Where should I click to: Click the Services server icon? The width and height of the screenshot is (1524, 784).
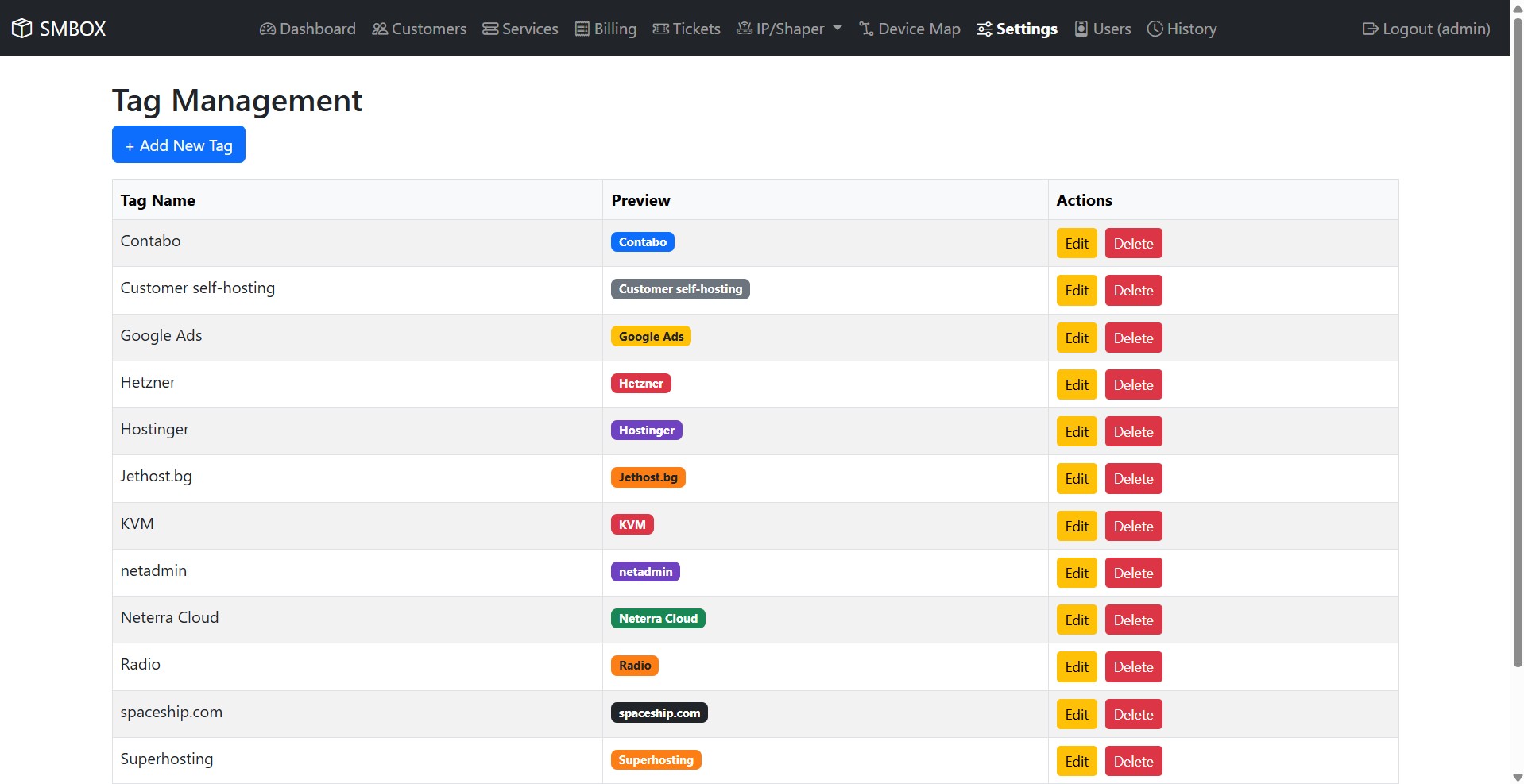pyautogui.click(x=490, y=29)
